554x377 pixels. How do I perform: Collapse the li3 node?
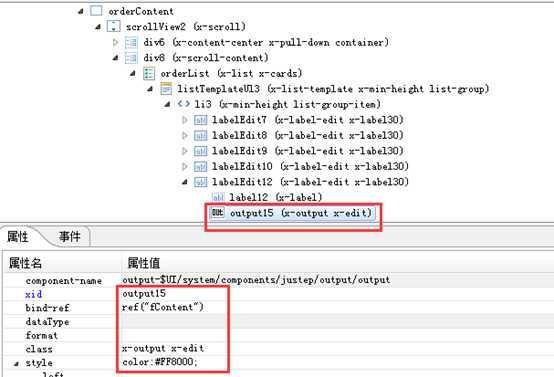point(167,105)
